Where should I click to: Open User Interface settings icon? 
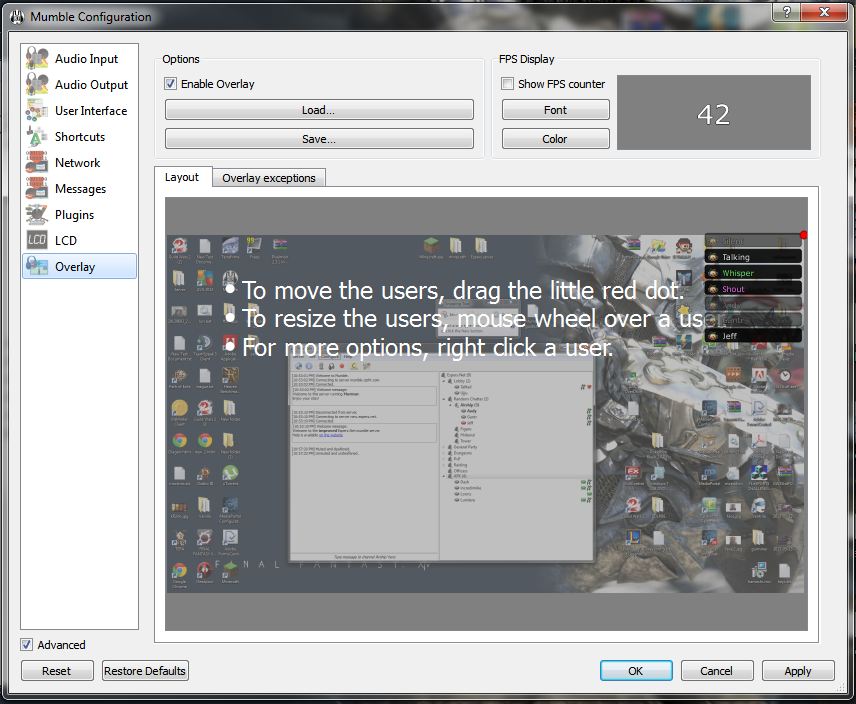38,111
